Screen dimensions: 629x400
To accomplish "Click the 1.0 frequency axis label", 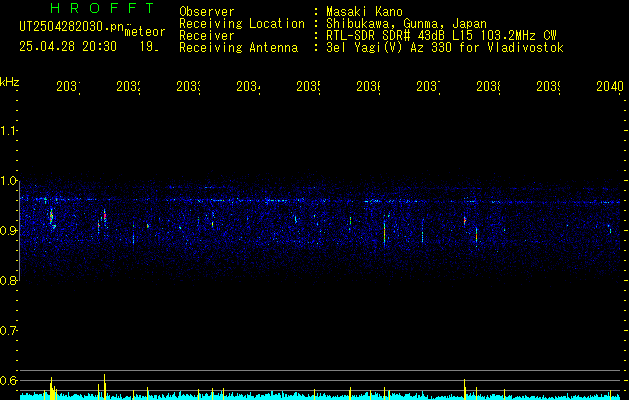I will [8, 181].
